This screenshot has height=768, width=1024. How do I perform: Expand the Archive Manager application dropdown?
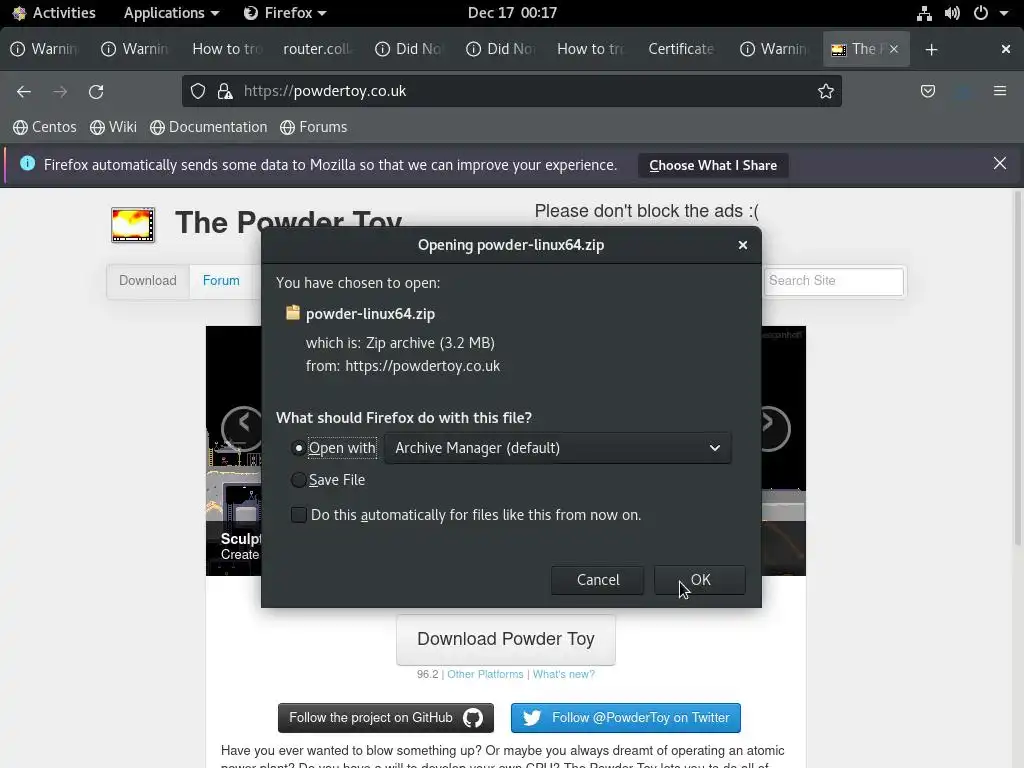(x=558, y=448)
